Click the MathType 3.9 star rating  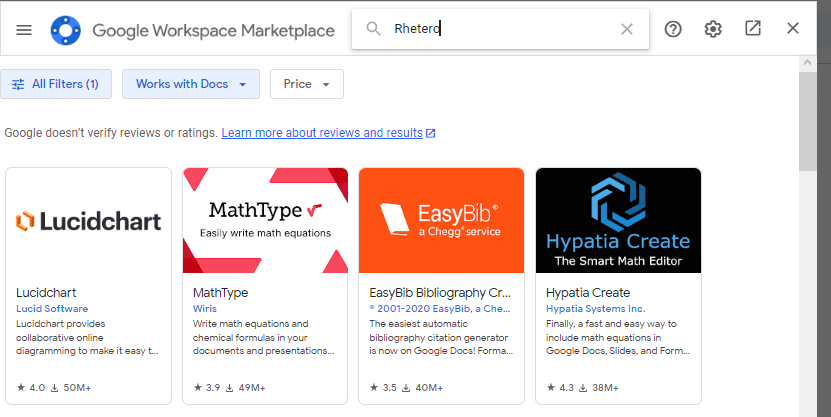click(x=207, y=387)
